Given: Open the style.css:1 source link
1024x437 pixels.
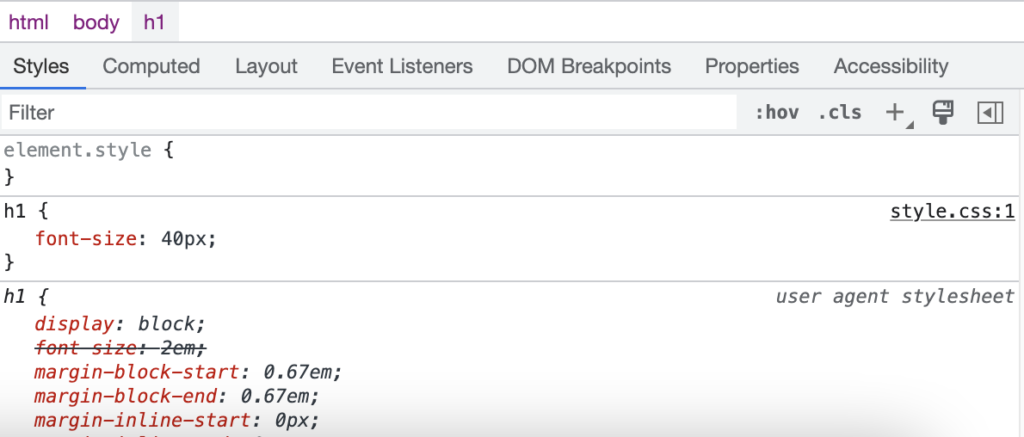Looking at the screenshot, I should pos(952,211).
